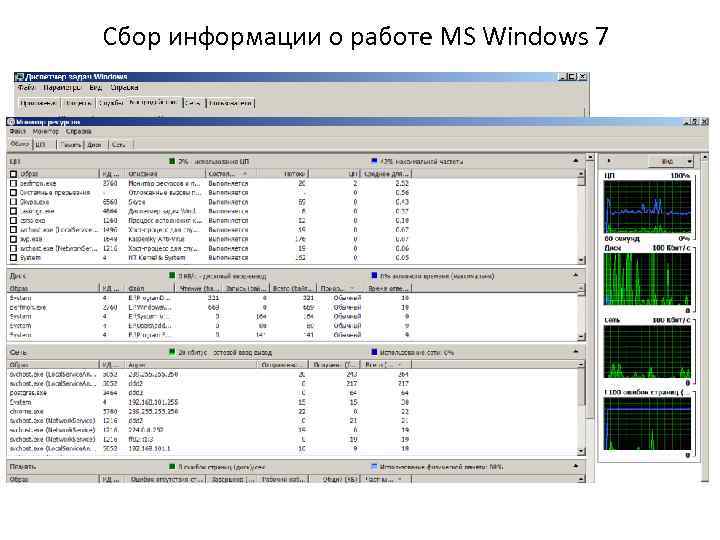This screenshot has height=540, width=720.
Task: Collapse the Сеть section with its arrow
Action: (x=576, y=351)
